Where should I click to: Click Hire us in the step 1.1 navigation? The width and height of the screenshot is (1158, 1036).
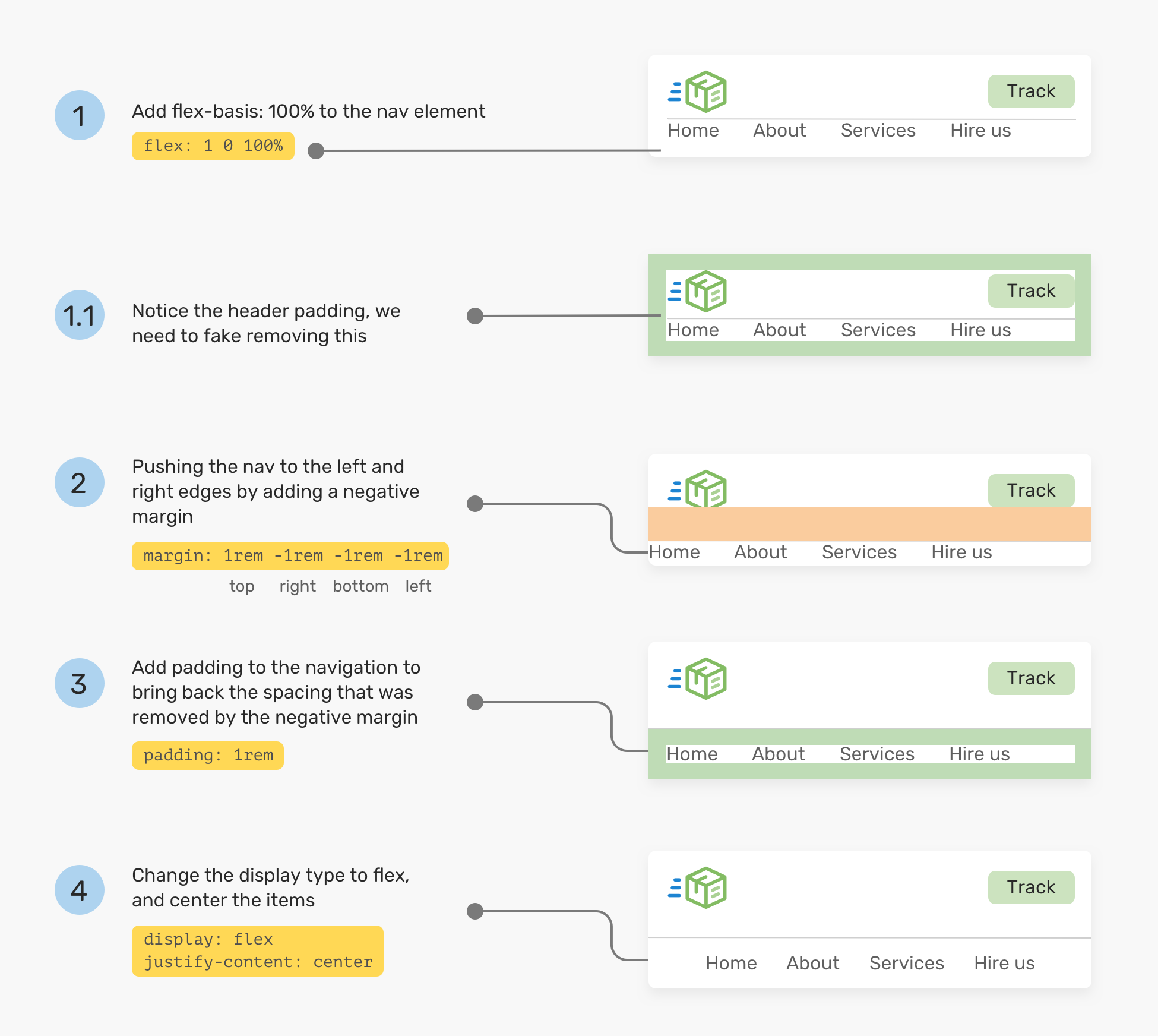(x=980, y=330)
